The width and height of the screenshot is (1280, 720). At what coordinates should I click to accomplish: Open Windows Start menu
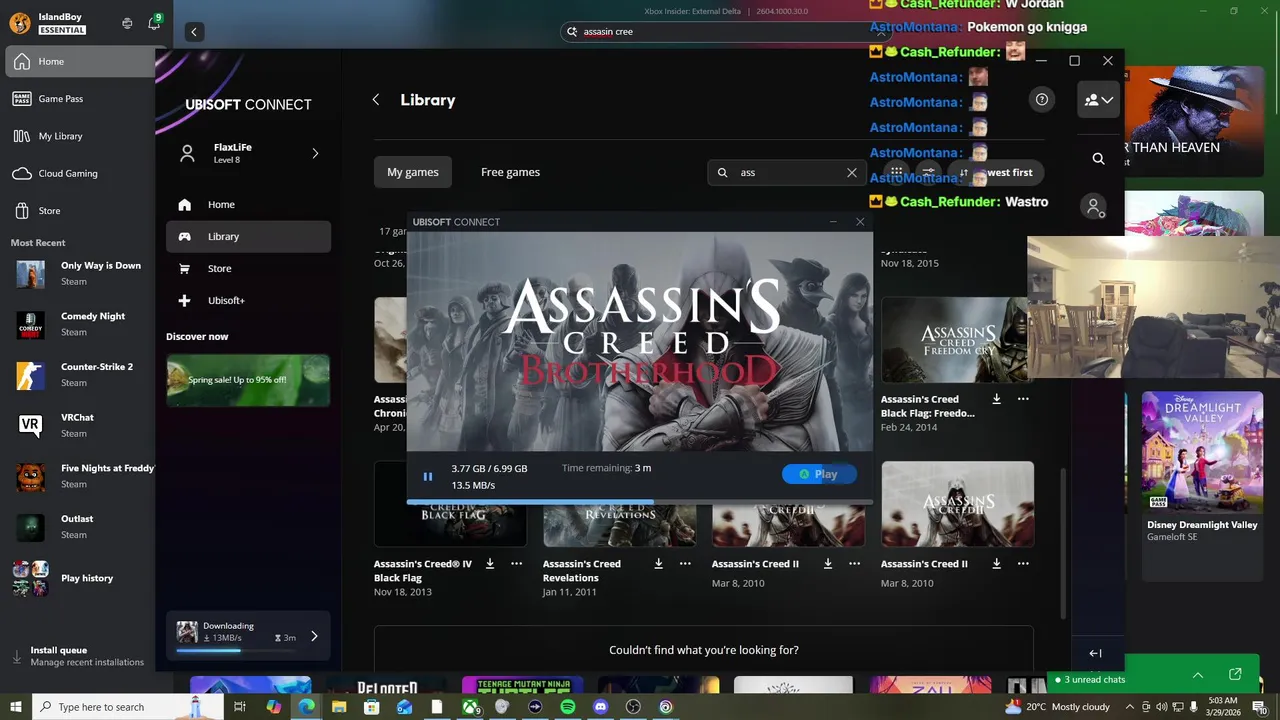coord(17,707)
